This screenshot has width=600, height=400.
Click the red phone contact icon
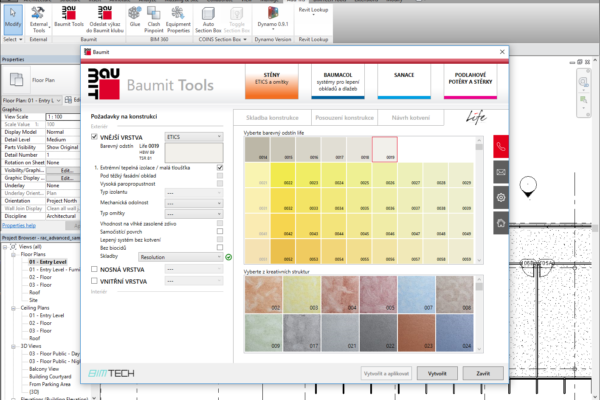pos(501,147)
